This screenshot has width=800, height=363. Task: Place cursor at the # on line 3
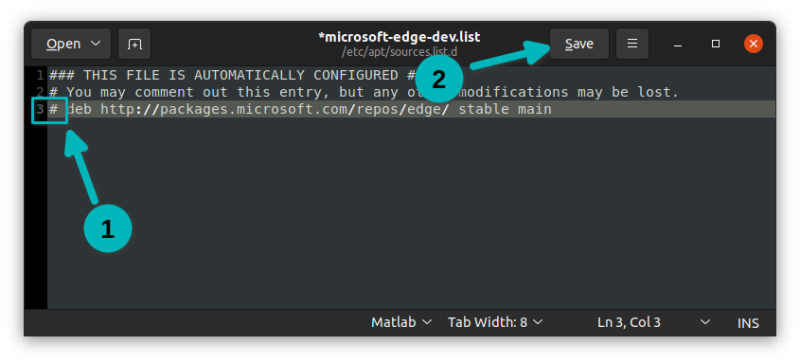coord(53,109)
